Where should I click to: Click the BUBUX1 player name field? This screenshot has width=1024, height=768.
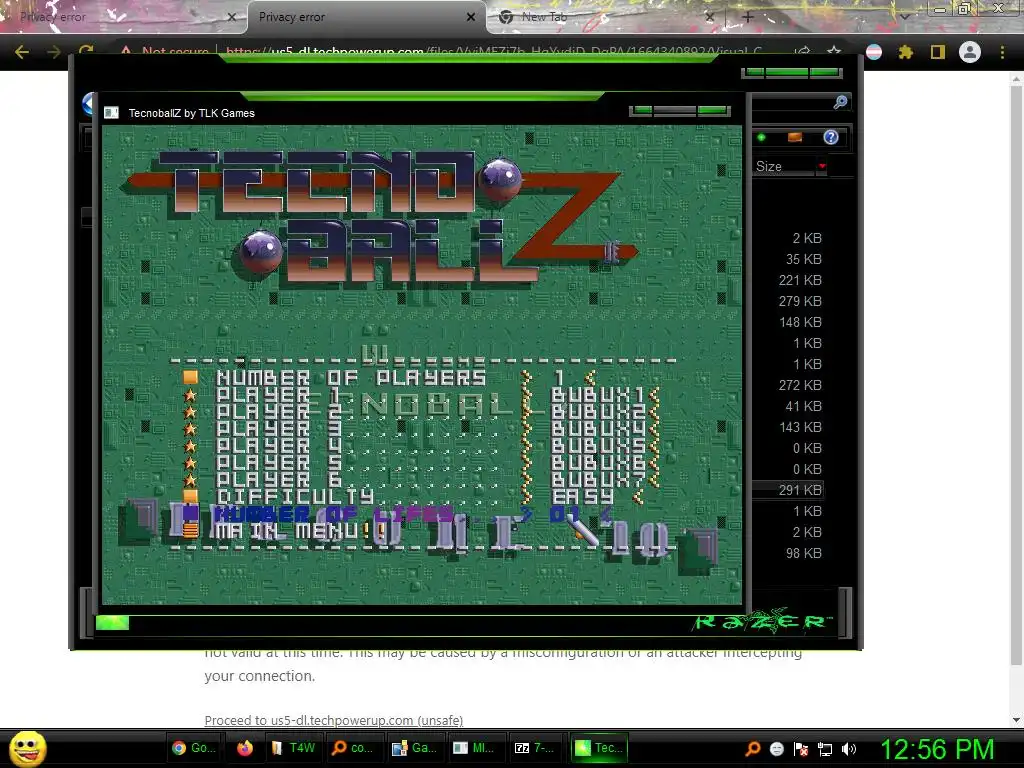click(598, 394)
